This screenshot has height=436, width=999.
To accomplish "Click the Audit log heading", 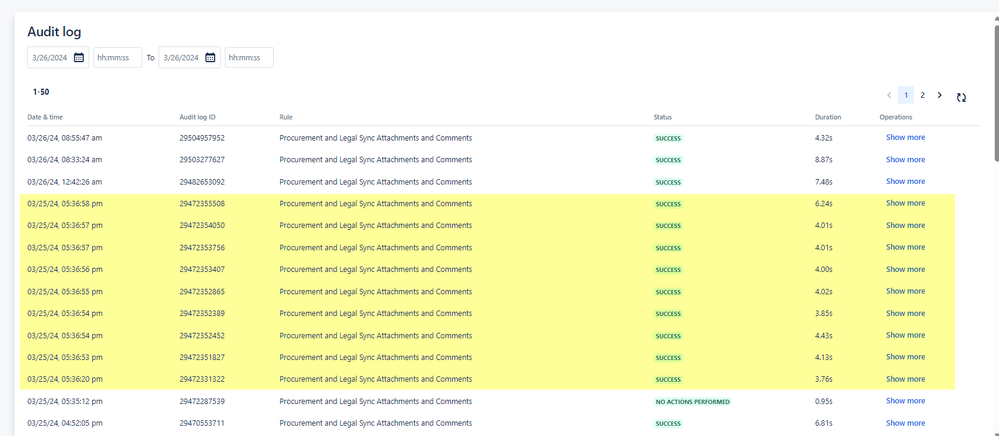I will (x=54, y=32).
